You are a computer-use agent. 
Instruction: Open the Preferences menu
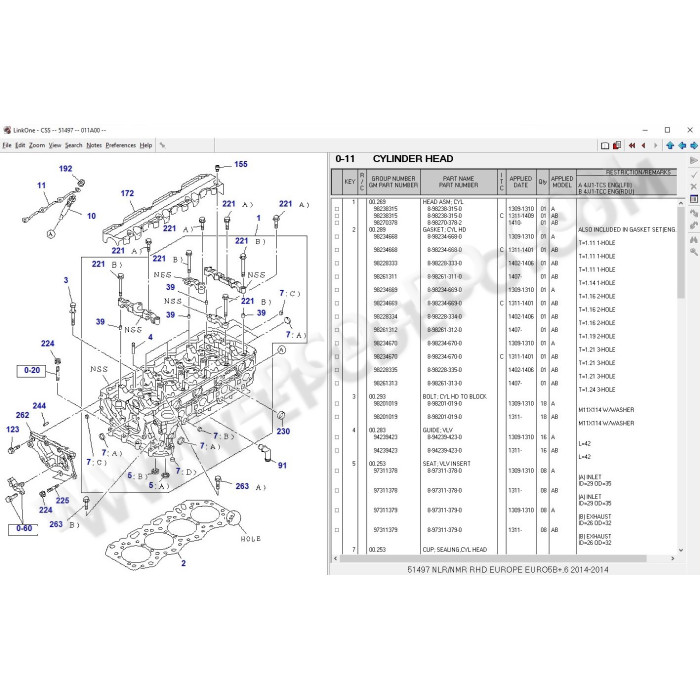(121, 145)
